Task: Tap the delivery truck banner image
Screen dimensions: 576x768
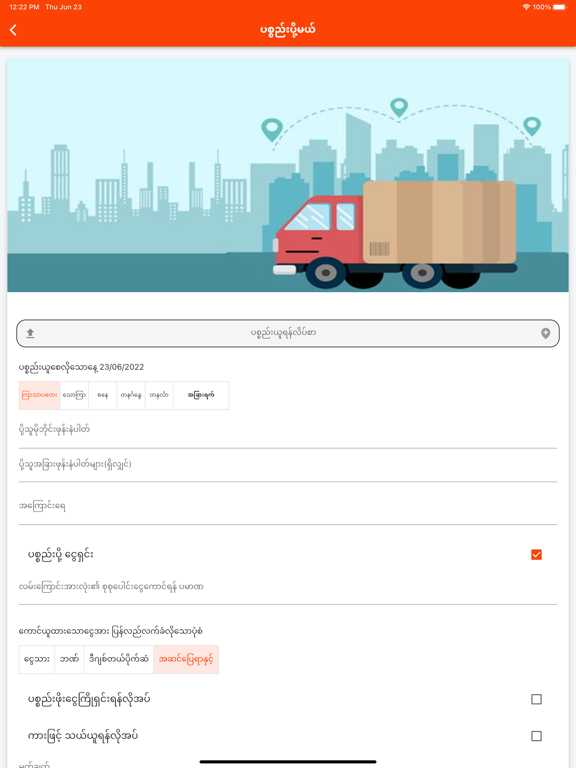Action: [x=288, y=175]
